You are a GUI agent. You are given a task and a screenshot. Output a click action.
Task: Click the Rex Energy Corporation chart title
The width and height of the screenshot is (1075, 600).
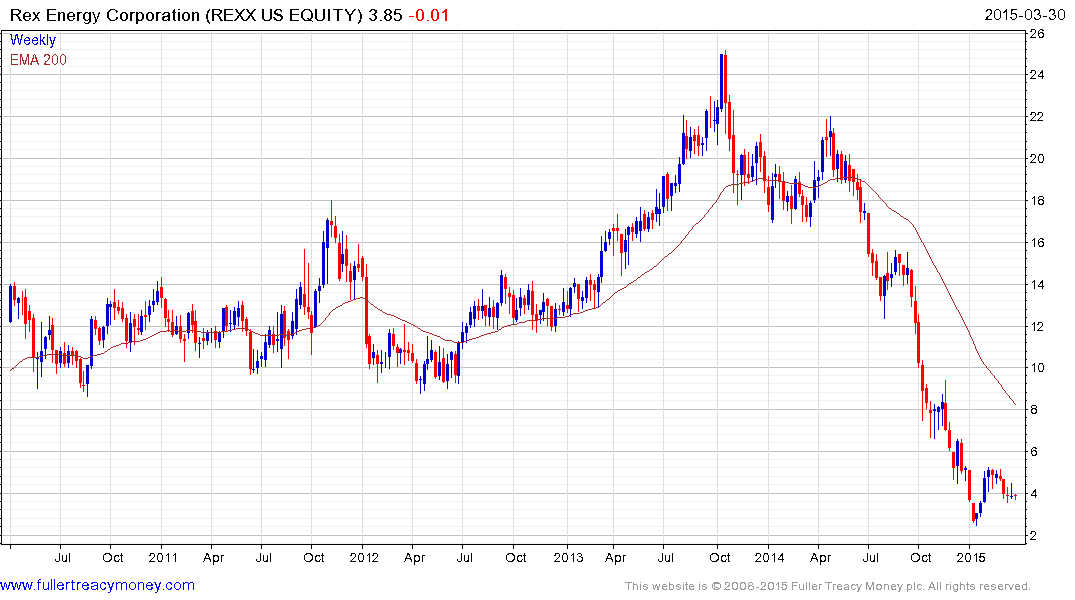coord(185,15)
